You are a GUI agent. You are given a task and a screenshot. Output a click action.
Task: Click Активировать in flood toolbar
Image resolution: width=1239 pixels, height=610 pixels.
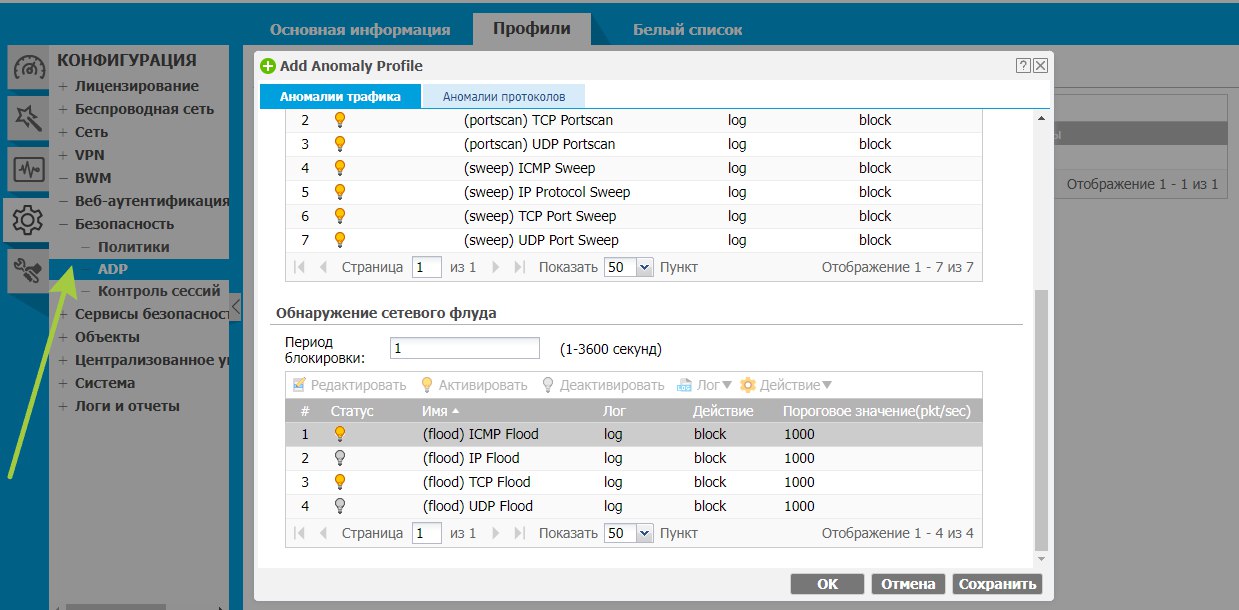point(473,385)
